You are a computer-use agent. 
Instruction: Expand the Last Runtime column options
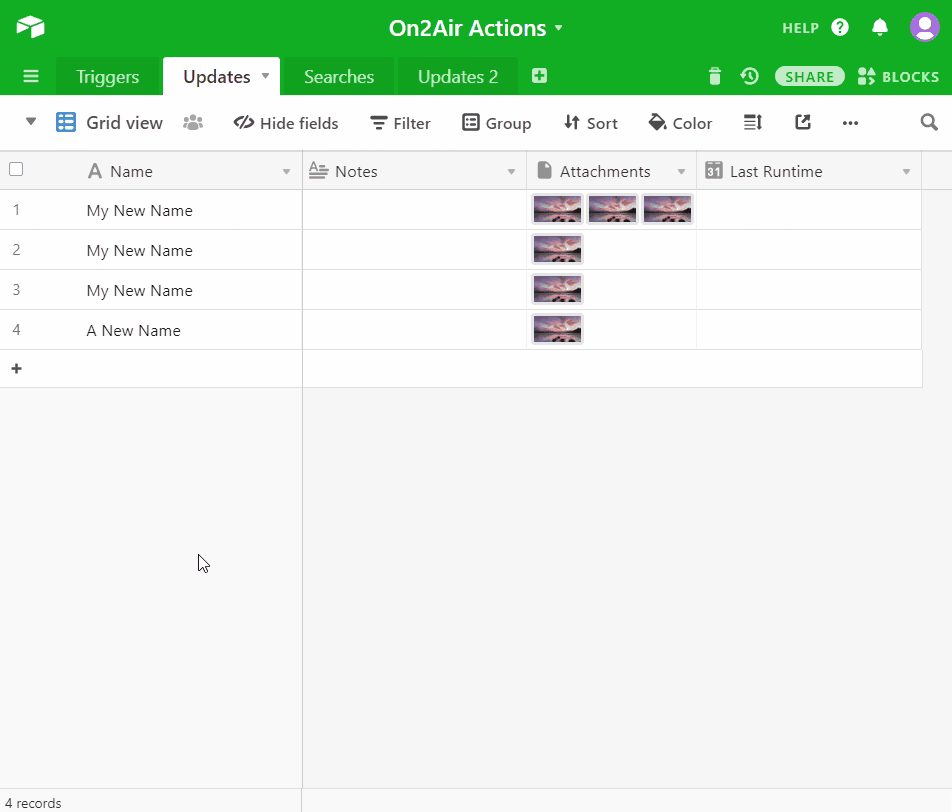tap(906, 172)
